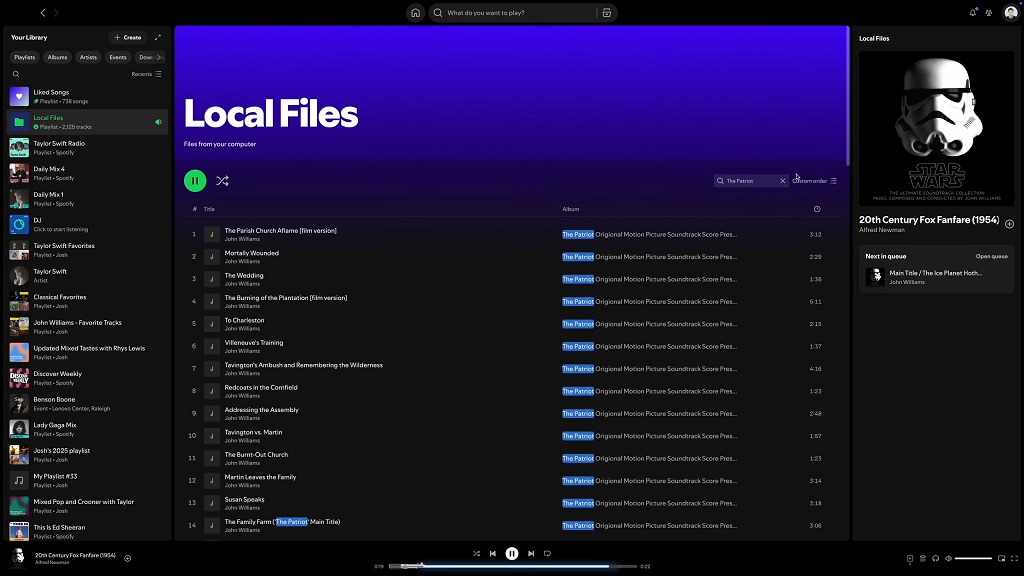Screen dimensions: 1024x576
Task: Filter library by Albums
Action: (x=57, y=57)
